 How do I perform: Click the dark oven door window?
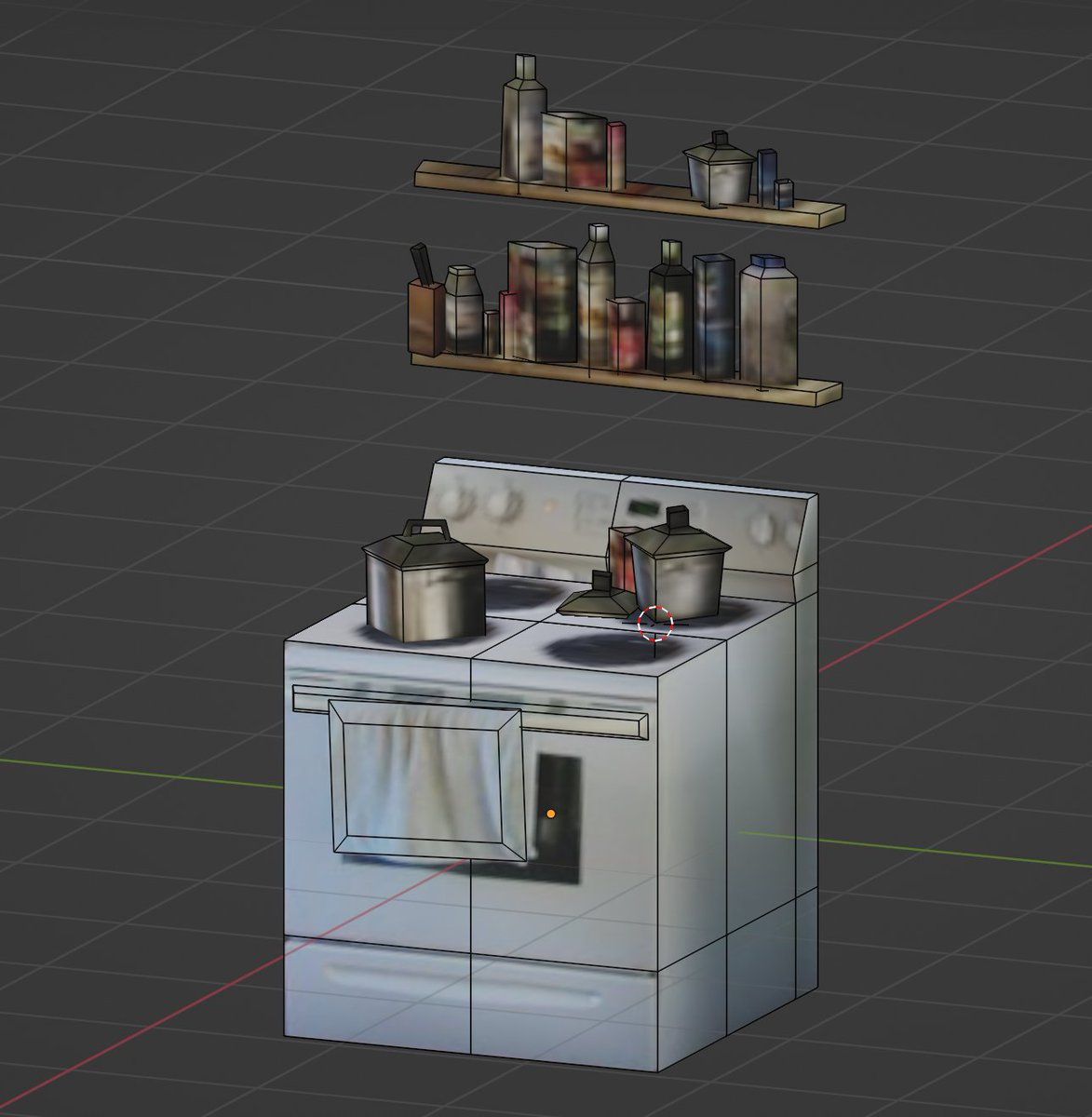coord(558,818)
